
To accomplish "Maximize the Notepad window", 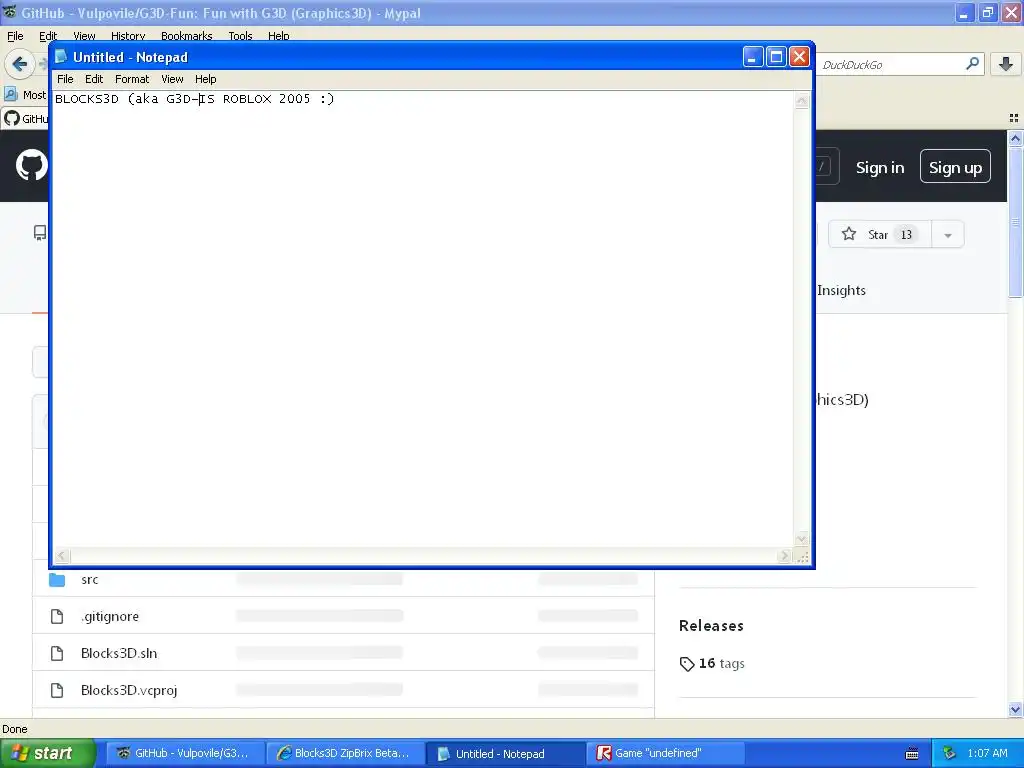I will 776,57.
